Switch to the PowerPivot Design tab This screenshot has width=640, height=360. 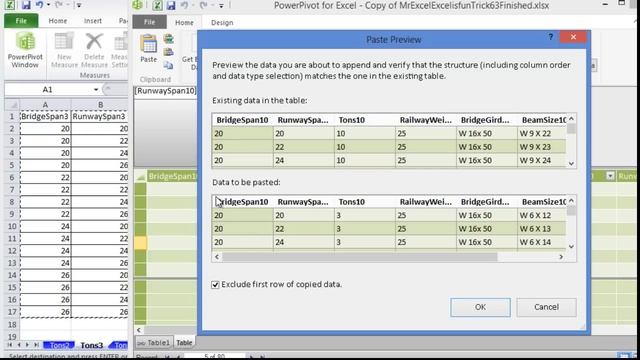coord(222,22)
